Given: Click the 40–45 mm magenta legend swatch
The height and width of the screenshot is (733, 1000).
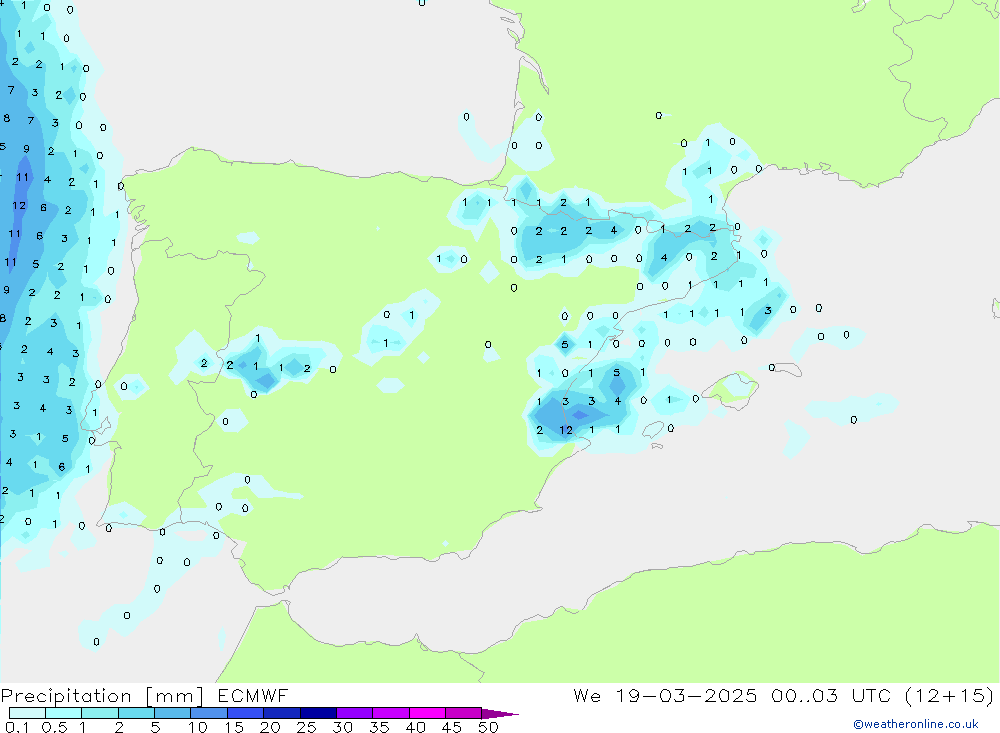Looking at the screenshot, I should tap(427, 713).
